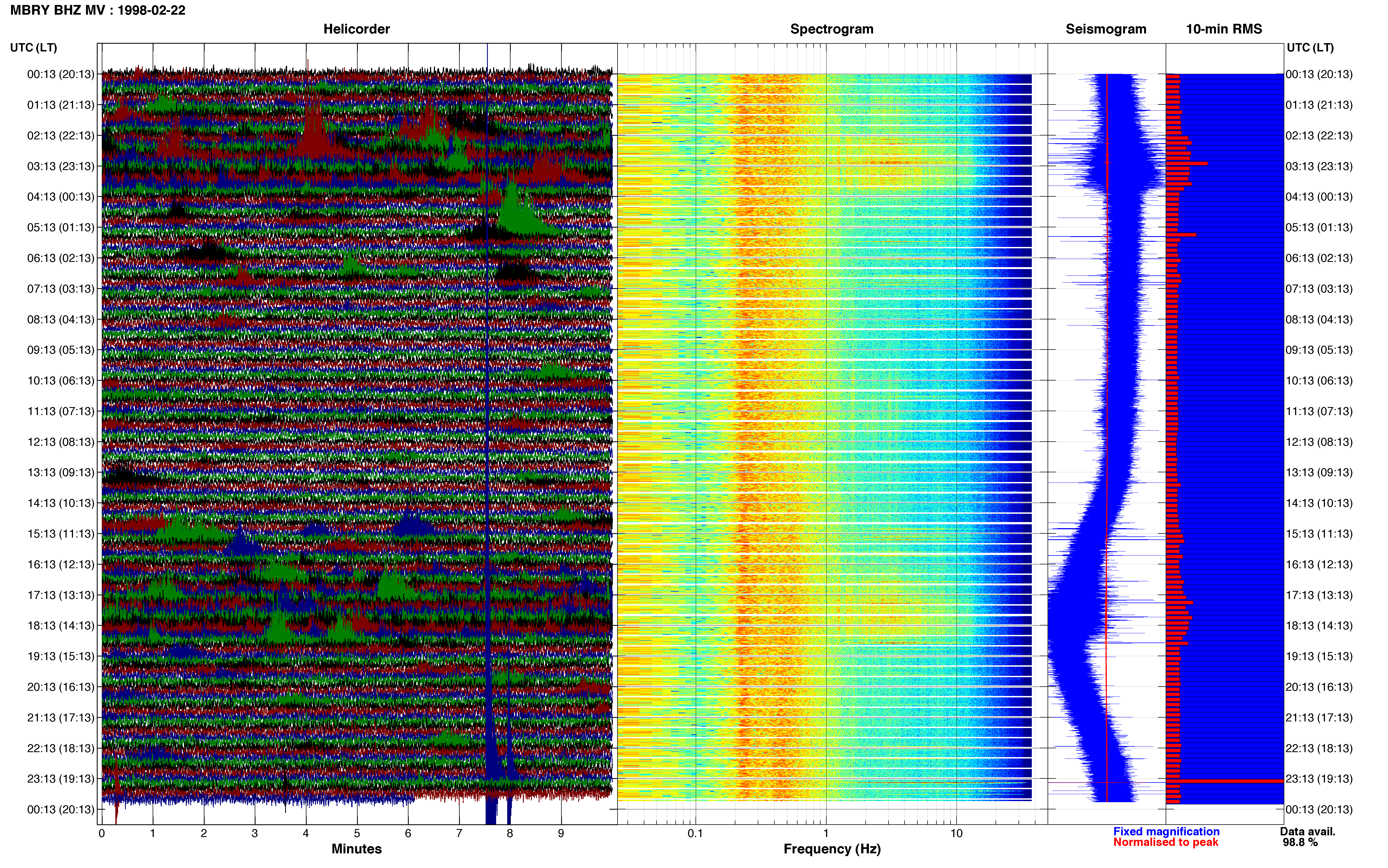Click the "10" tick on the frequency axis
The image size is (1388, 868).
956,833
